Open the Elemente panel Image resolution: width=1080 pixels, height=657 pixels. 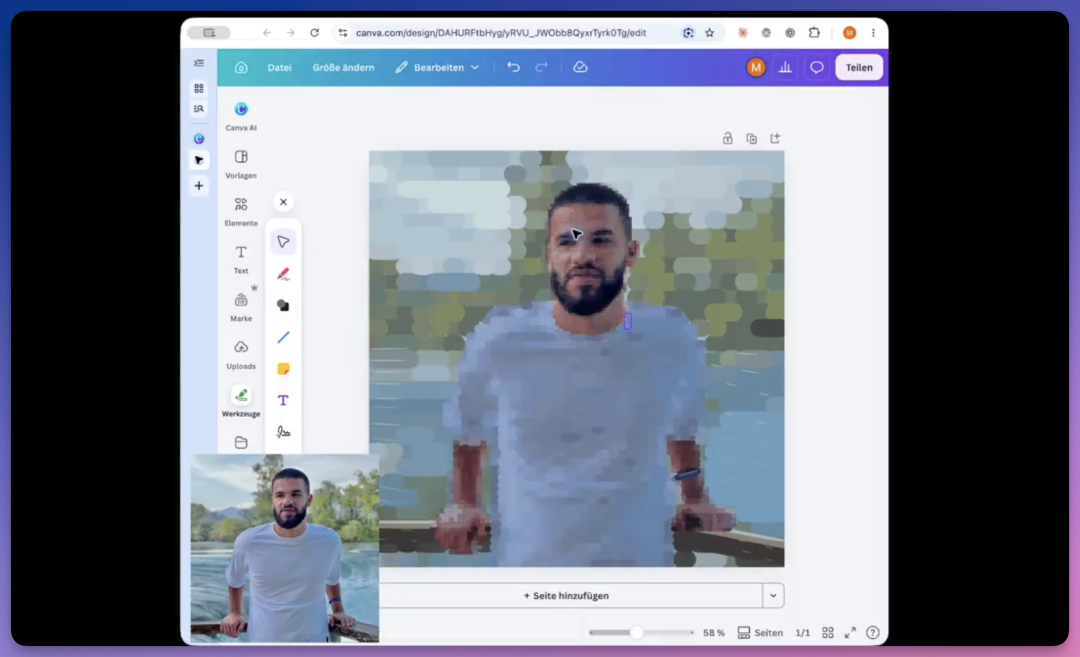241,211
